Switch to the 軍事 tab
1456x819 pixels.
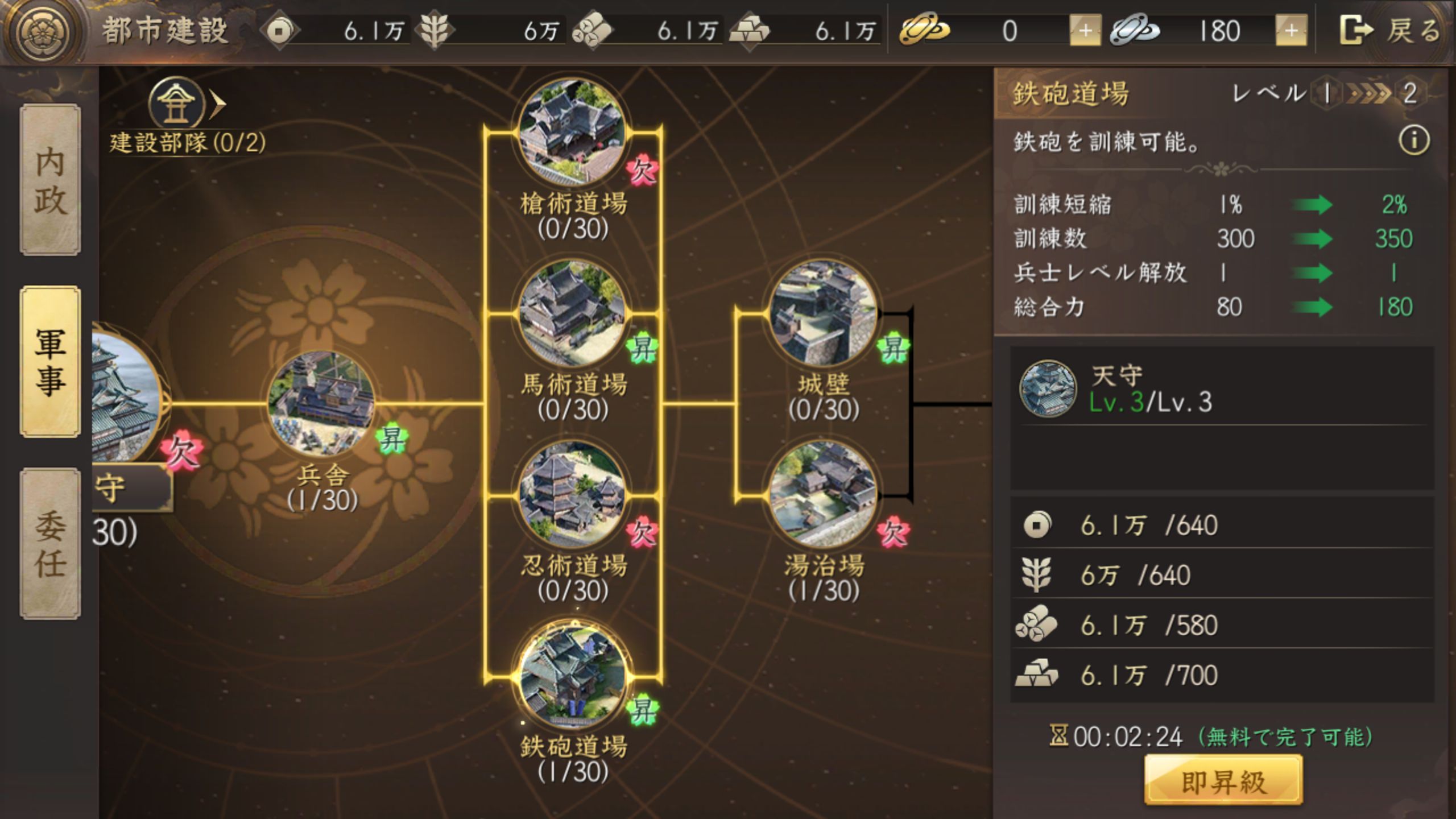click(x=50, y=362)
